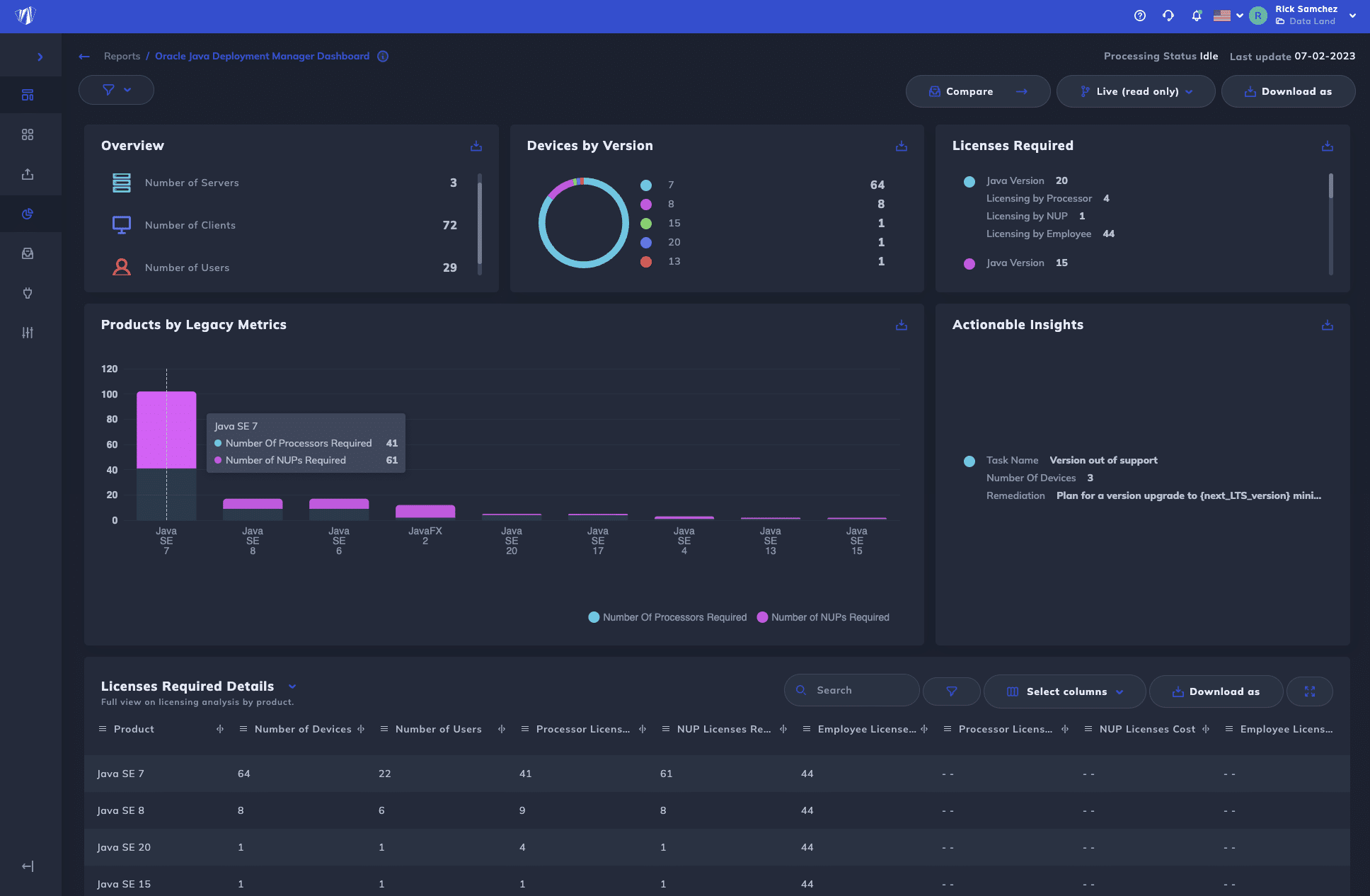Screen dimensions: 1370x896
Task: Download the Licenses Required panel
Action: (x=1328, y=146)
